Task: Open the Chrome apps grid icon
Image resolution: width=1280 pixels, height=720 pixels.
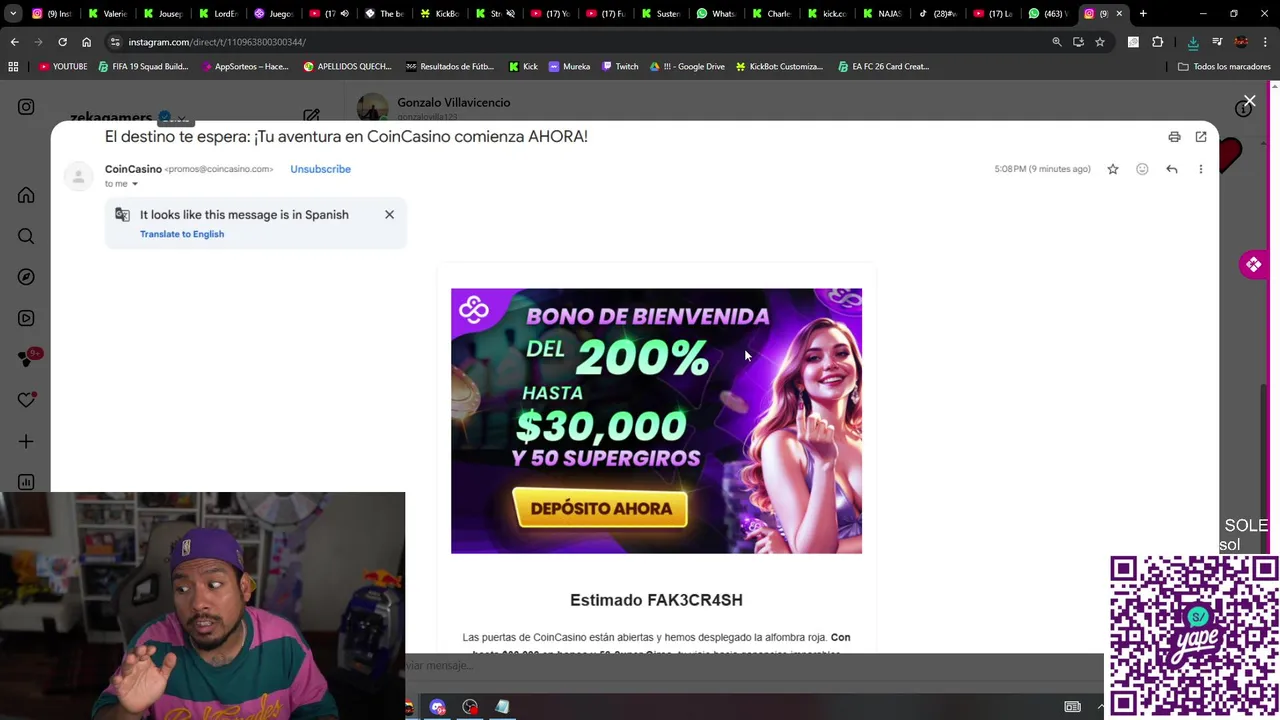Action: (13, 67)
